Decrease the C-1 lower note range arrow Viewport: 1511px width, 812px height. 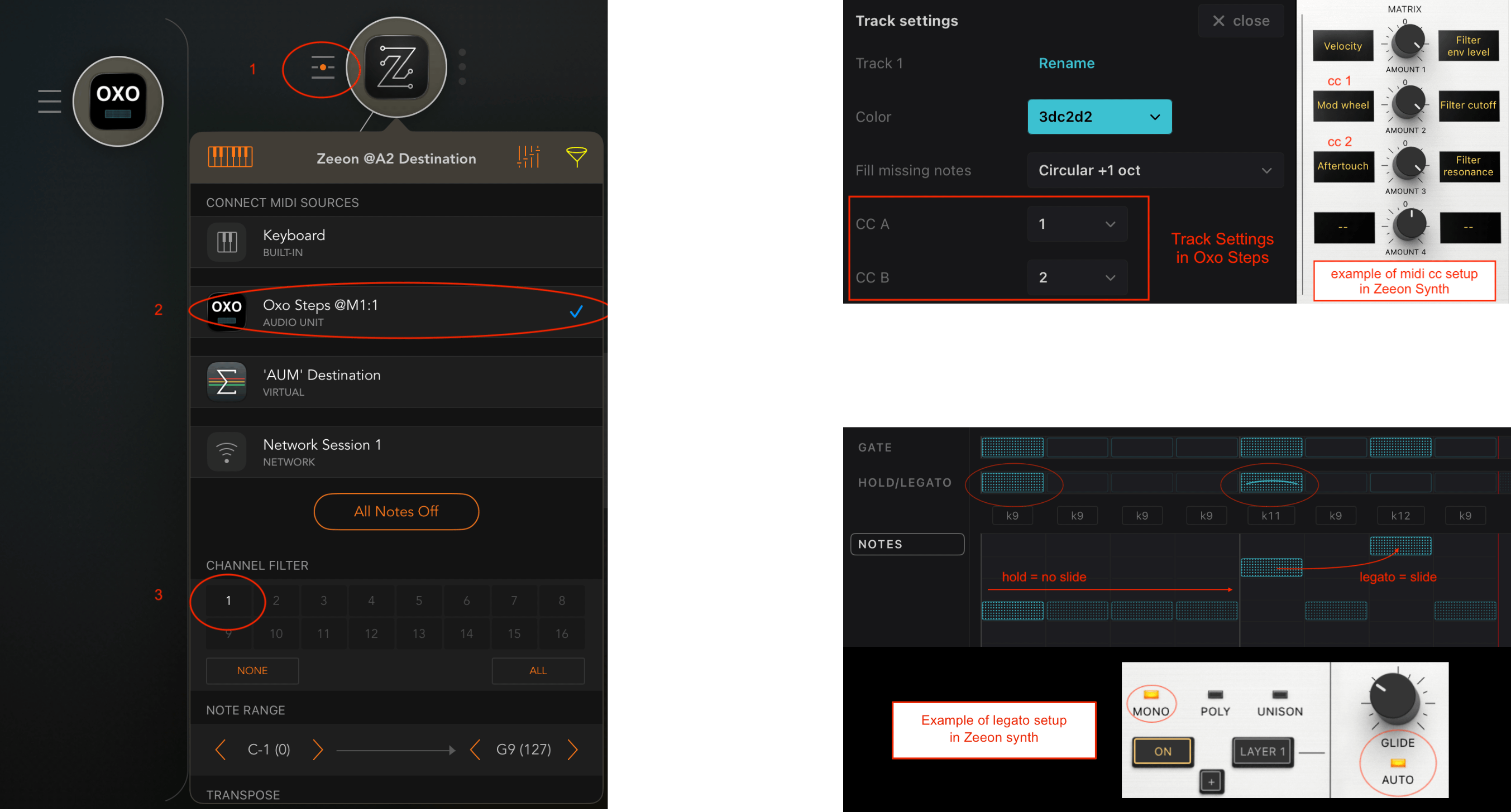(221, 749)
